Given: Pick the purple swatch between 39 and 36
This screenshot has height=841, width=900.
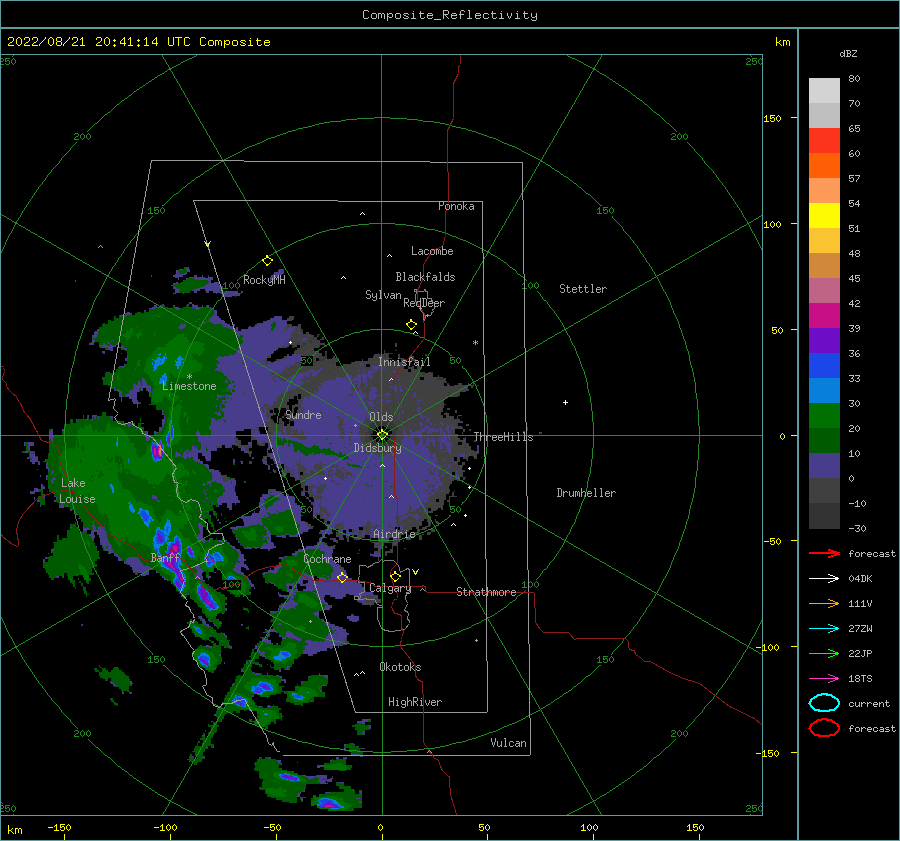Looking at the screenshot, I should [x=824, y=340].
